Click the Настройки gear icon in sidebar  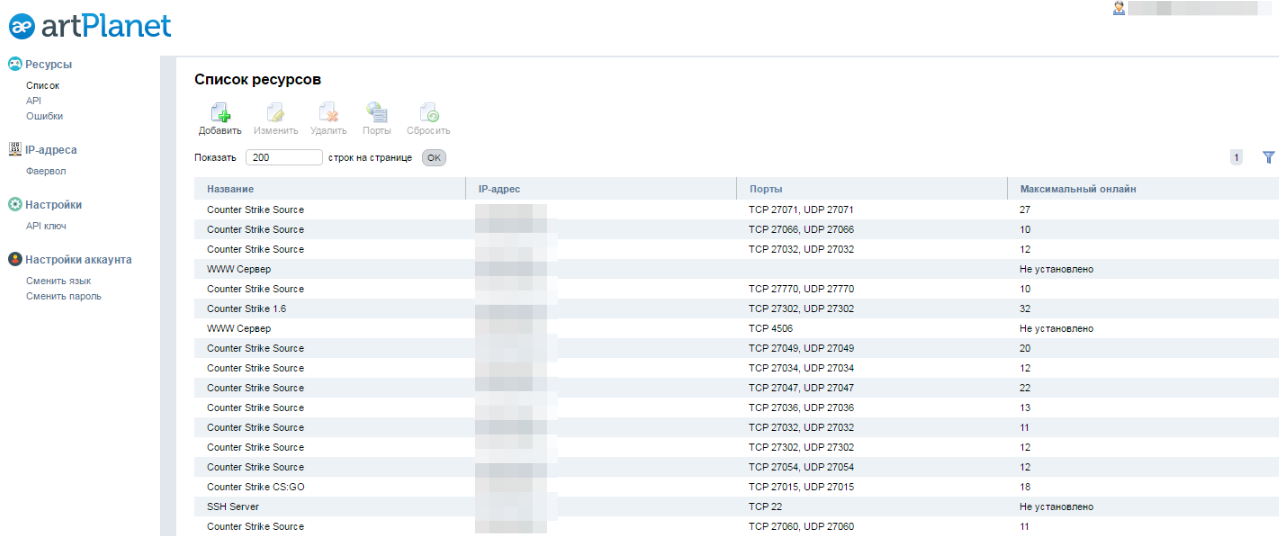tap(15, 204)
